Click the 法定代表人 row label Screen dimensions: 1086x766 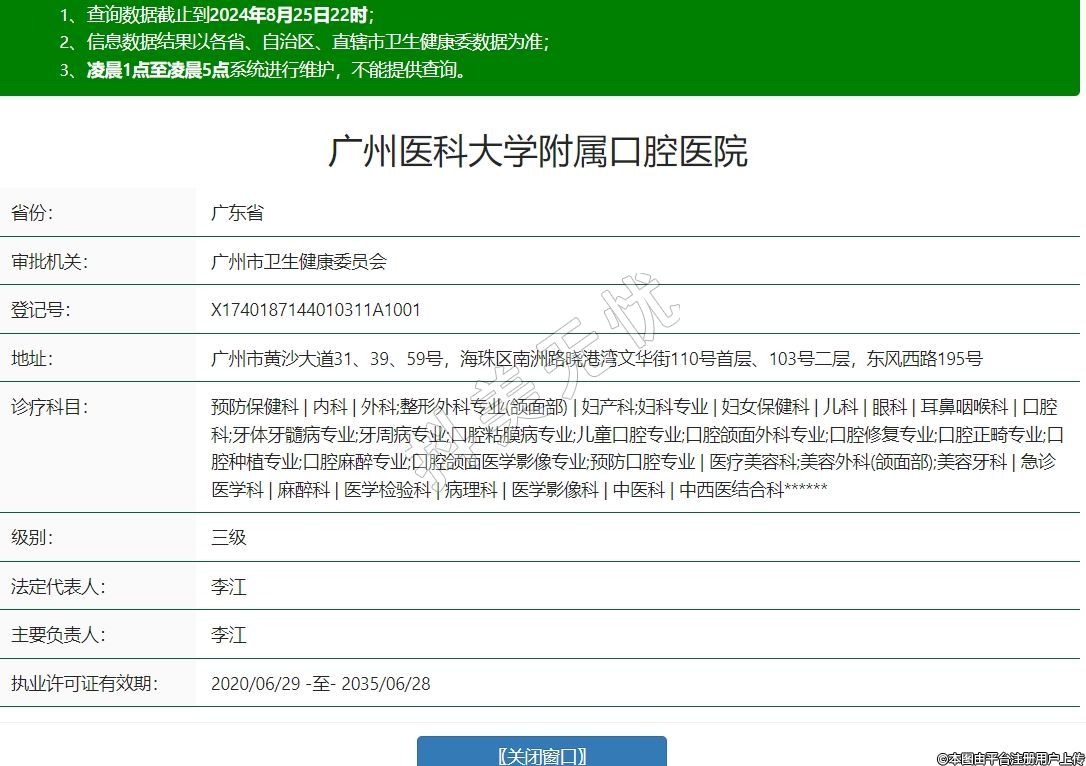point(58,586)
